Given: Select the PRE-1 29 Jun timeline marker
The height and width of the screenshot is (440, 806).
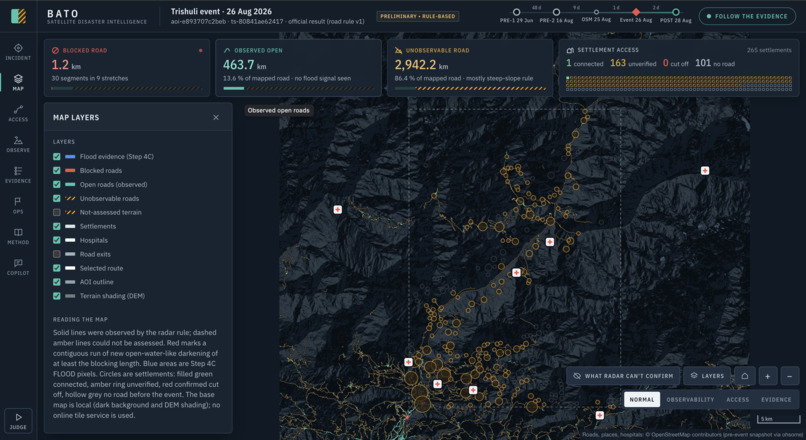Looking at the screenshot, I should (517, 12).
